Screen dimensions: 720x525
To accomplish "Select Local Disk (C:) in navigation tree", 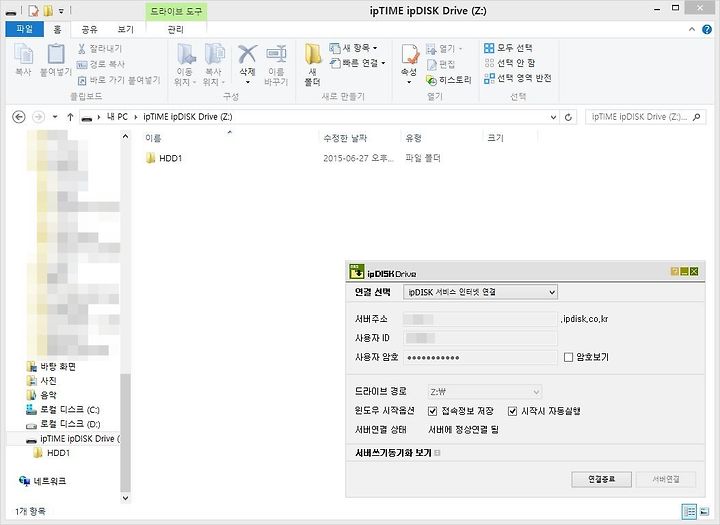I will coord(63,409).
